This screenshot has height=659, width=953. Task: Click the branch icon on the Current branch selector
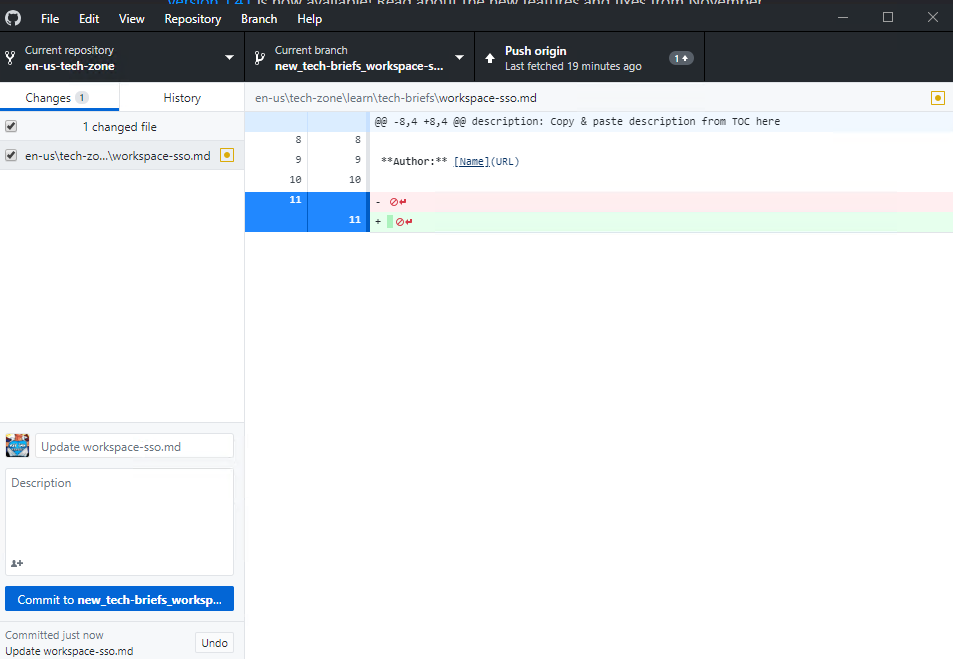[260, 57]
